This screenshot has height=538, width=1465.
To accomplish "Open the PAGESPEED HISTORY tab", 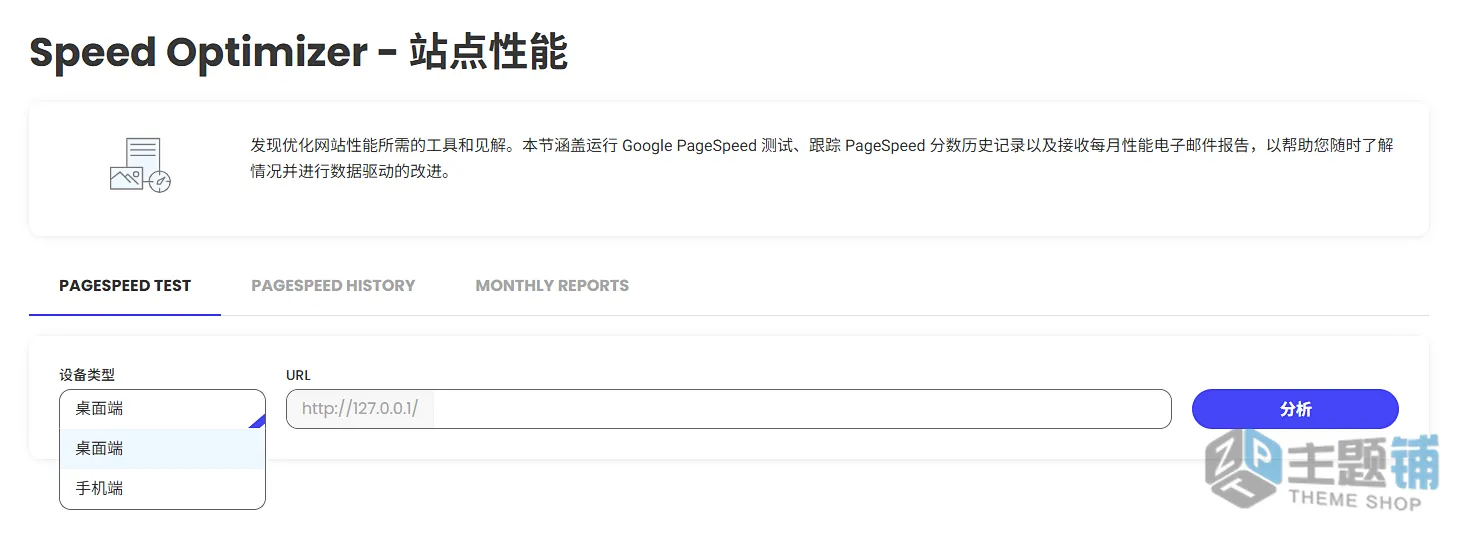I will point(333,286).
